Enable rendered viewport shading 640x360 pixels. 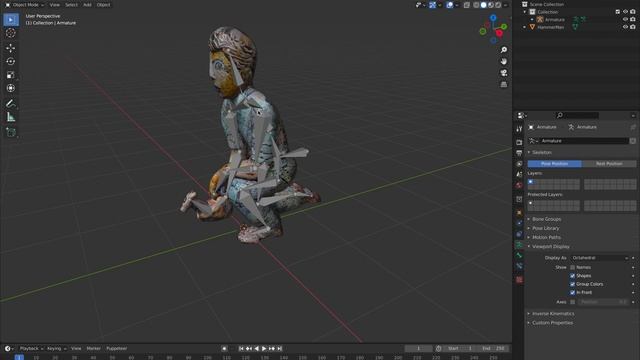click(498, 5)
